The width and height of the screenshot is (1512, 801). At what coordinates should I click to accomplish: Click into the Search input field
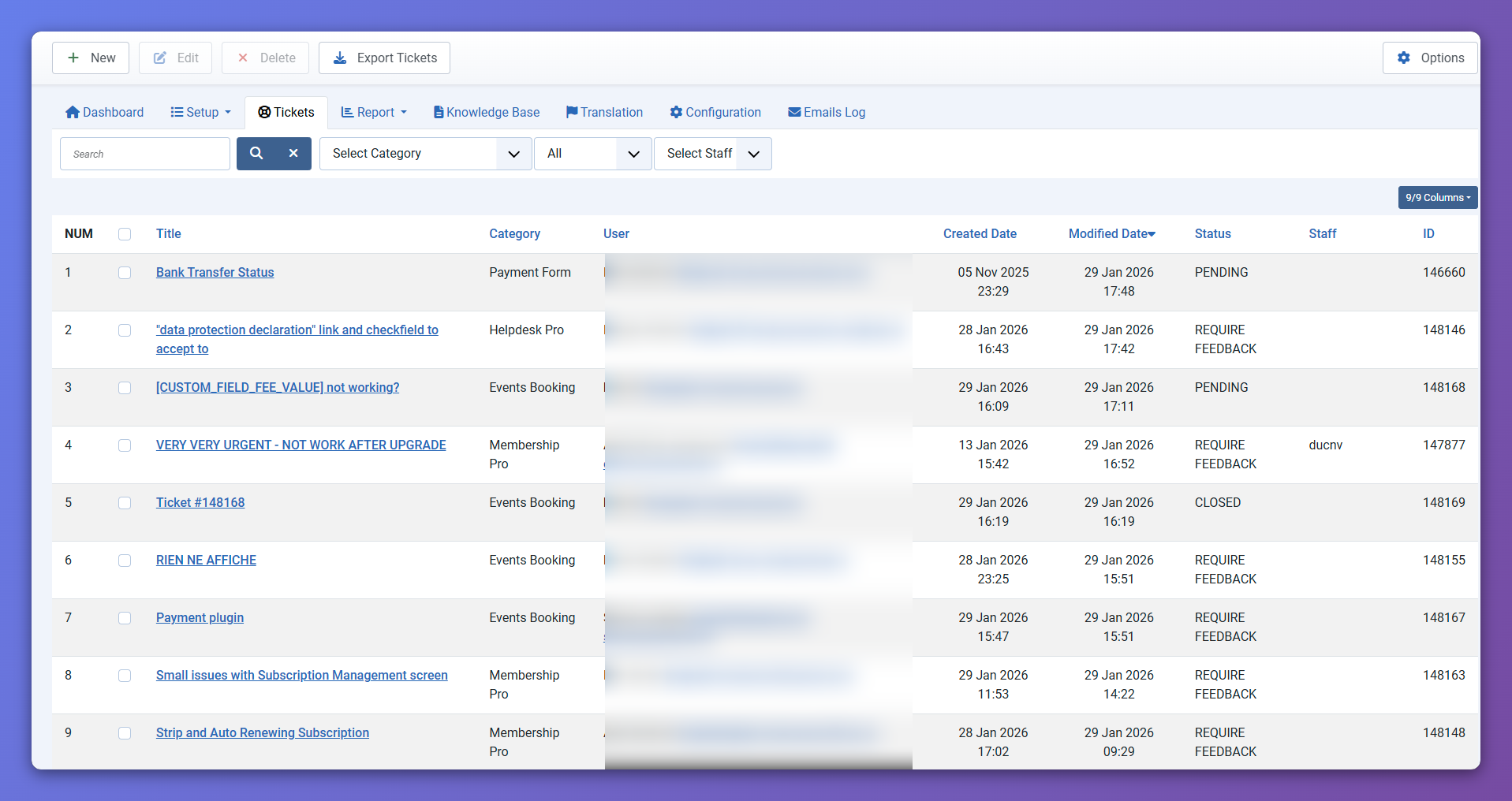pyautogui.click(x=145, y=154)
